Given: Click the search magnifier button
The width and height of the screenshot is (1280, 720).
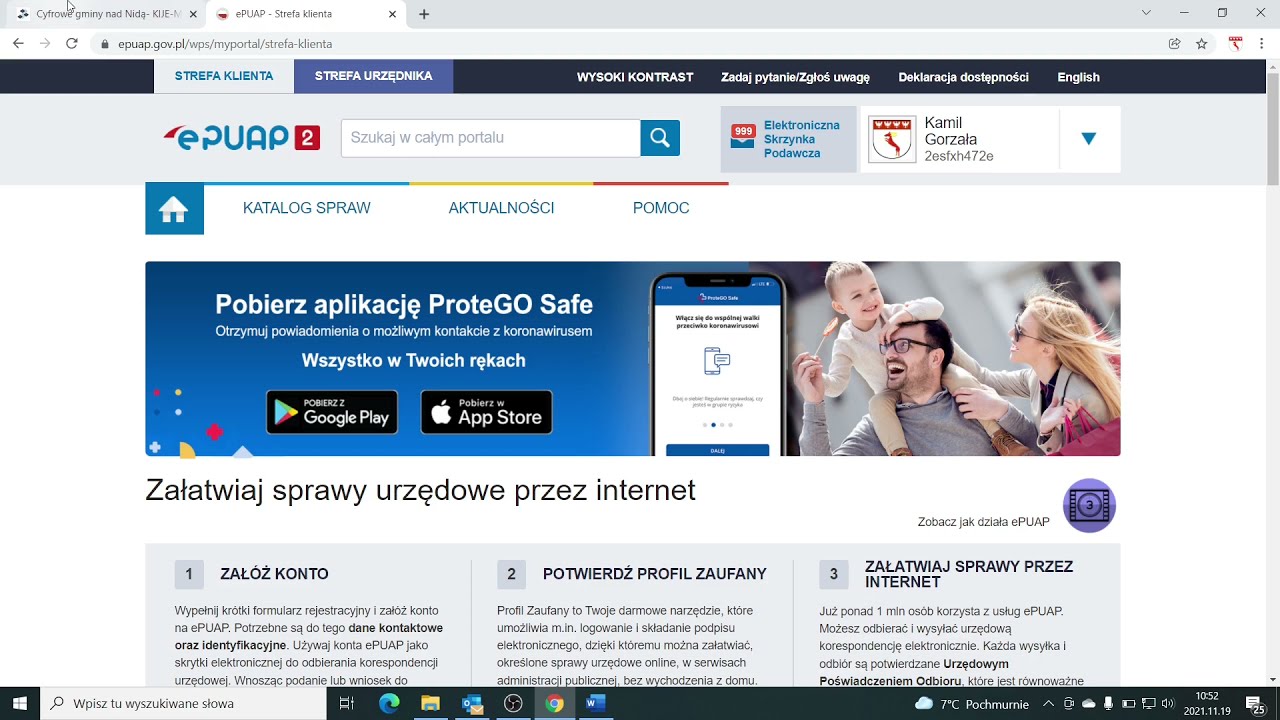Looking at the screenshot, I should (660, 138).
